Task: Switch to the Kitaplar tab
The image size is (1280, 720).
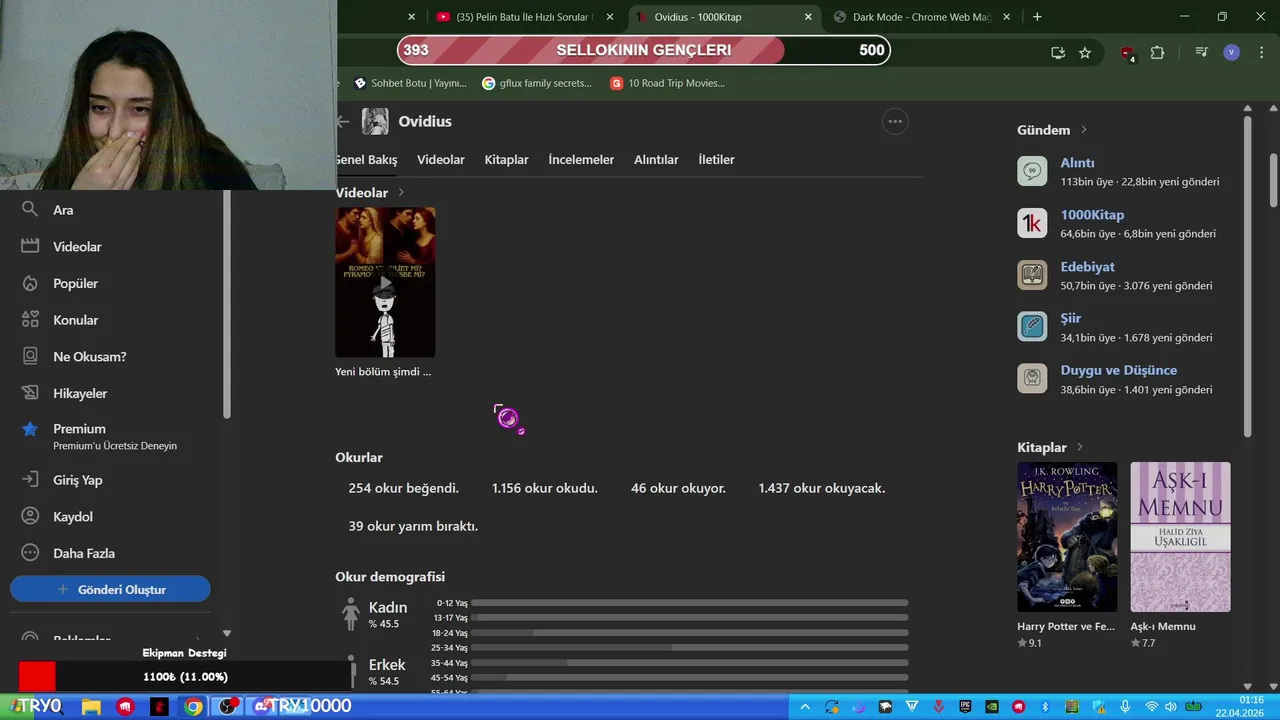Action: tap(507, 160)
